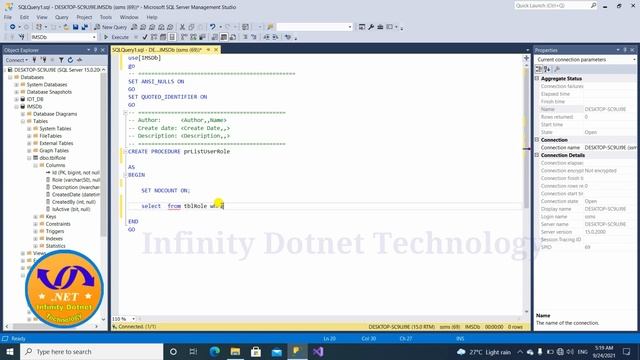
Task: Click Property Pages icon in Properties panel
Action: pyautogui.click(x=557, y=69)
